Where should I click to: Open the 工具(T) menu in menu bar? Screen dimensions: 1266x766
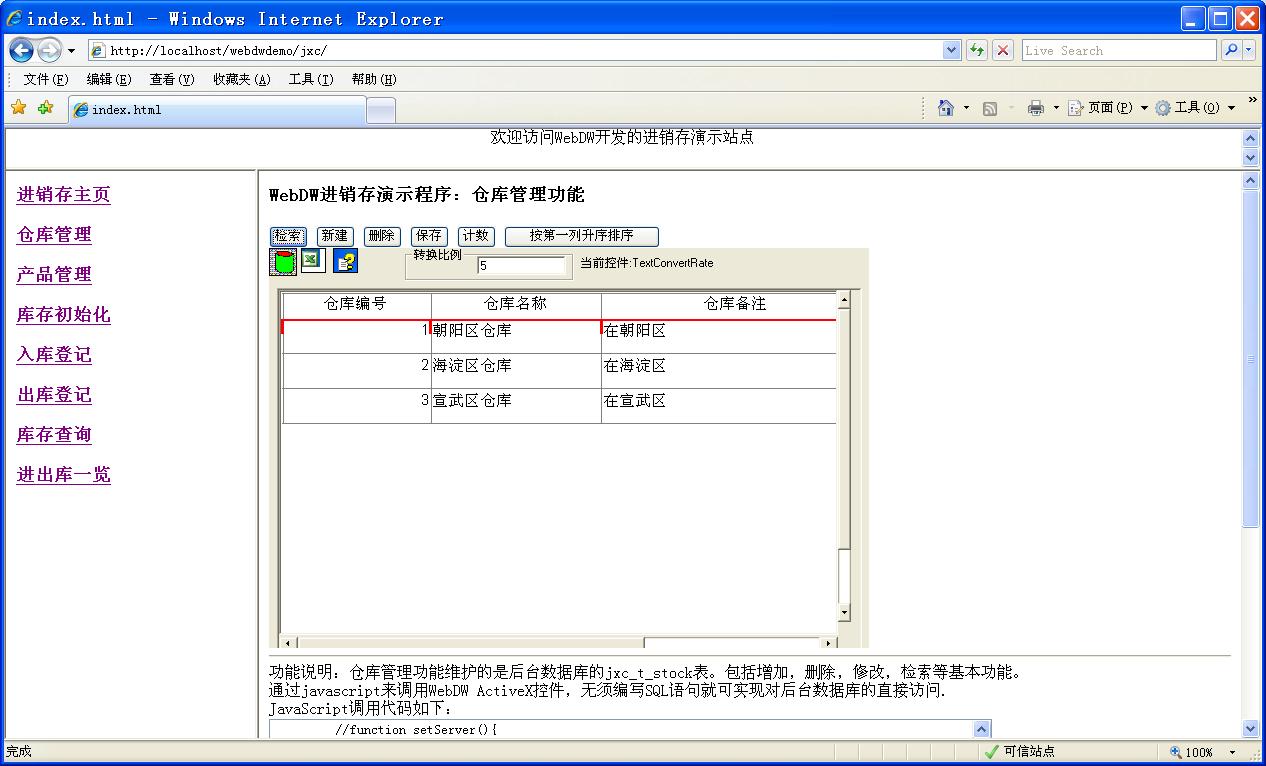click(311, 79)
